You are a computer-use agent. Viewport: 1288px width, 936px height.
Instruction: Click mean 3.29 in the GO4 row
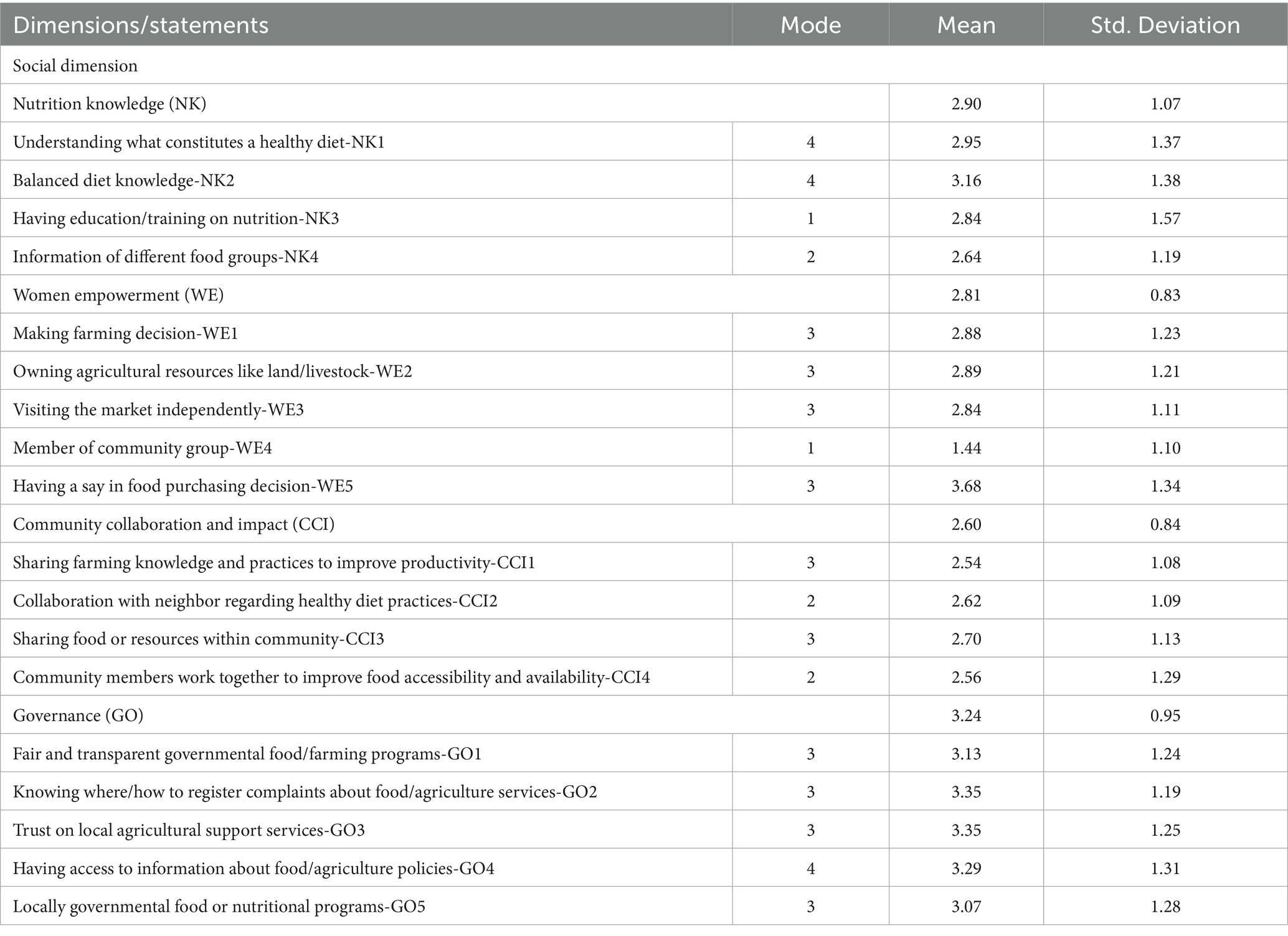point(966,869)
